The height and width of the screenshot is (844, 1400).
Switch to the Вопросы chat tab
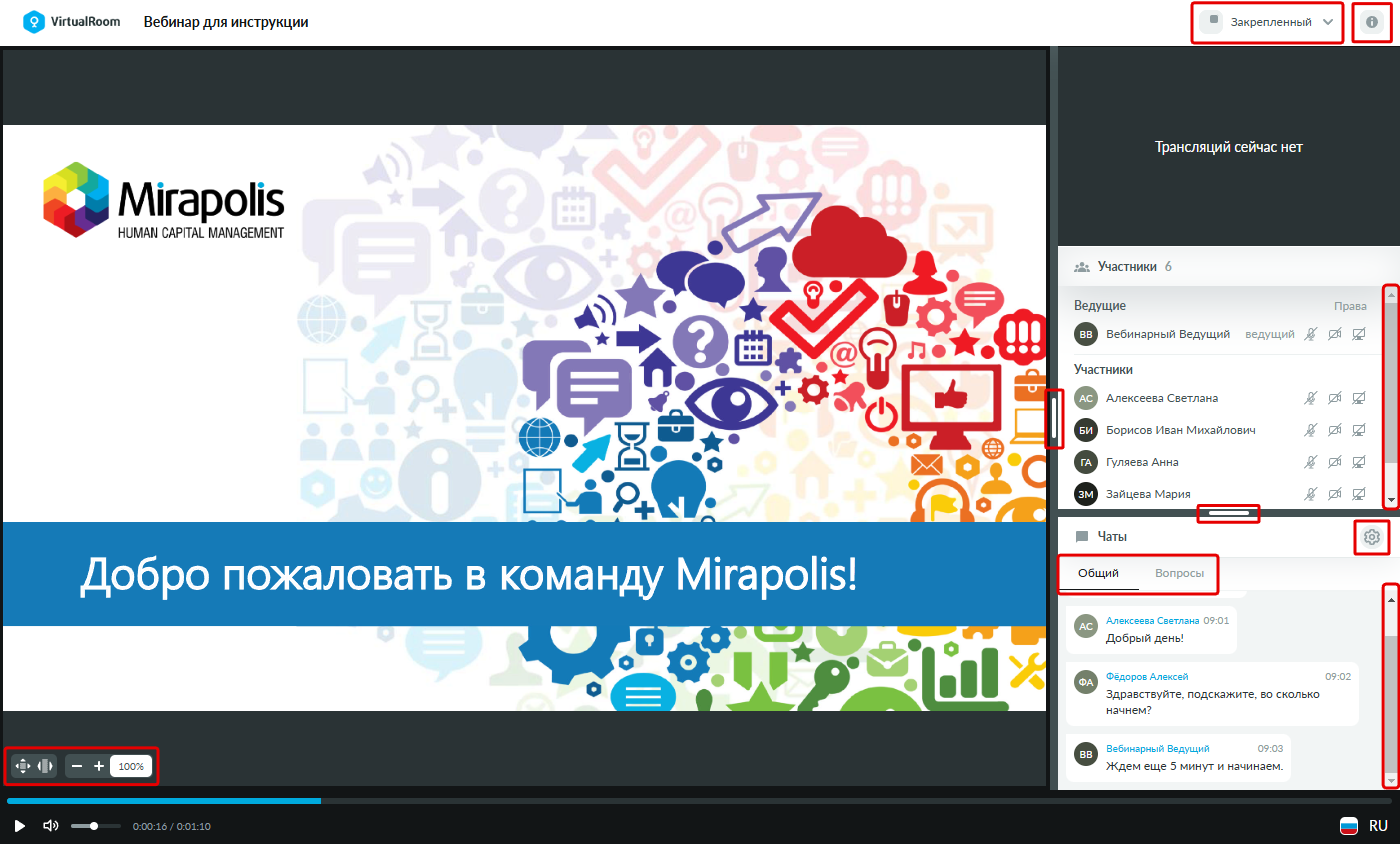(x=1179, y=574)
